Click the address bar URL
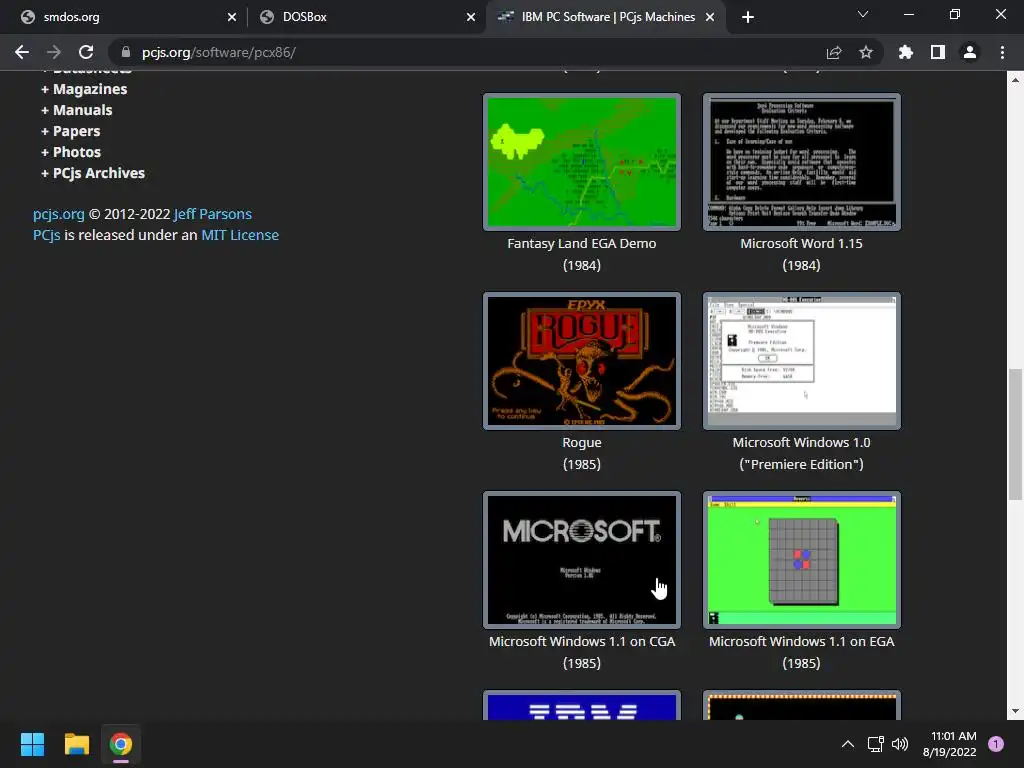Screen dimensions: 1024x768 click(219, 52)
